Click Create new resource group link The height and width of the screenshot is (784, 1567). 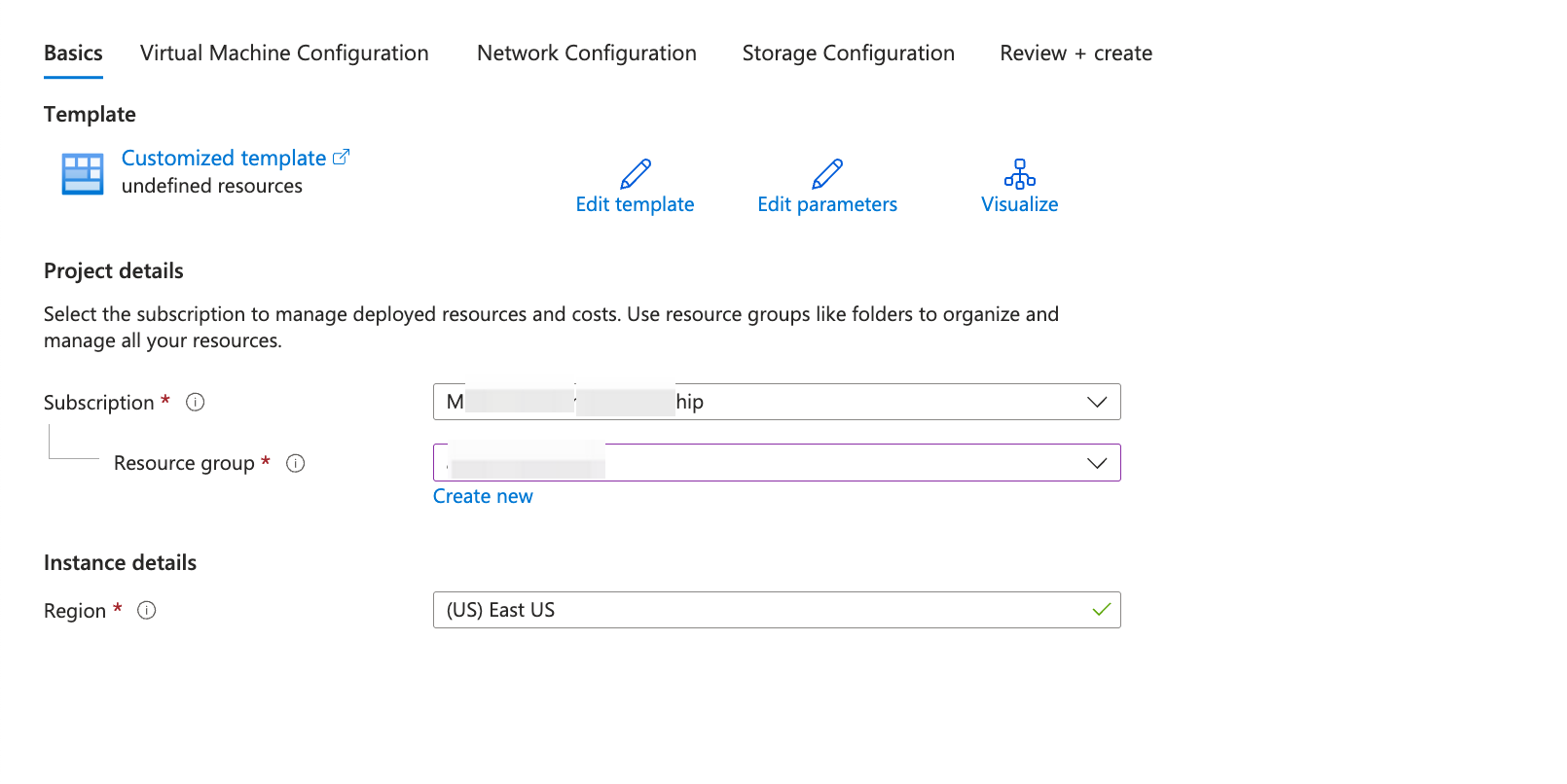tap(483, 497)
